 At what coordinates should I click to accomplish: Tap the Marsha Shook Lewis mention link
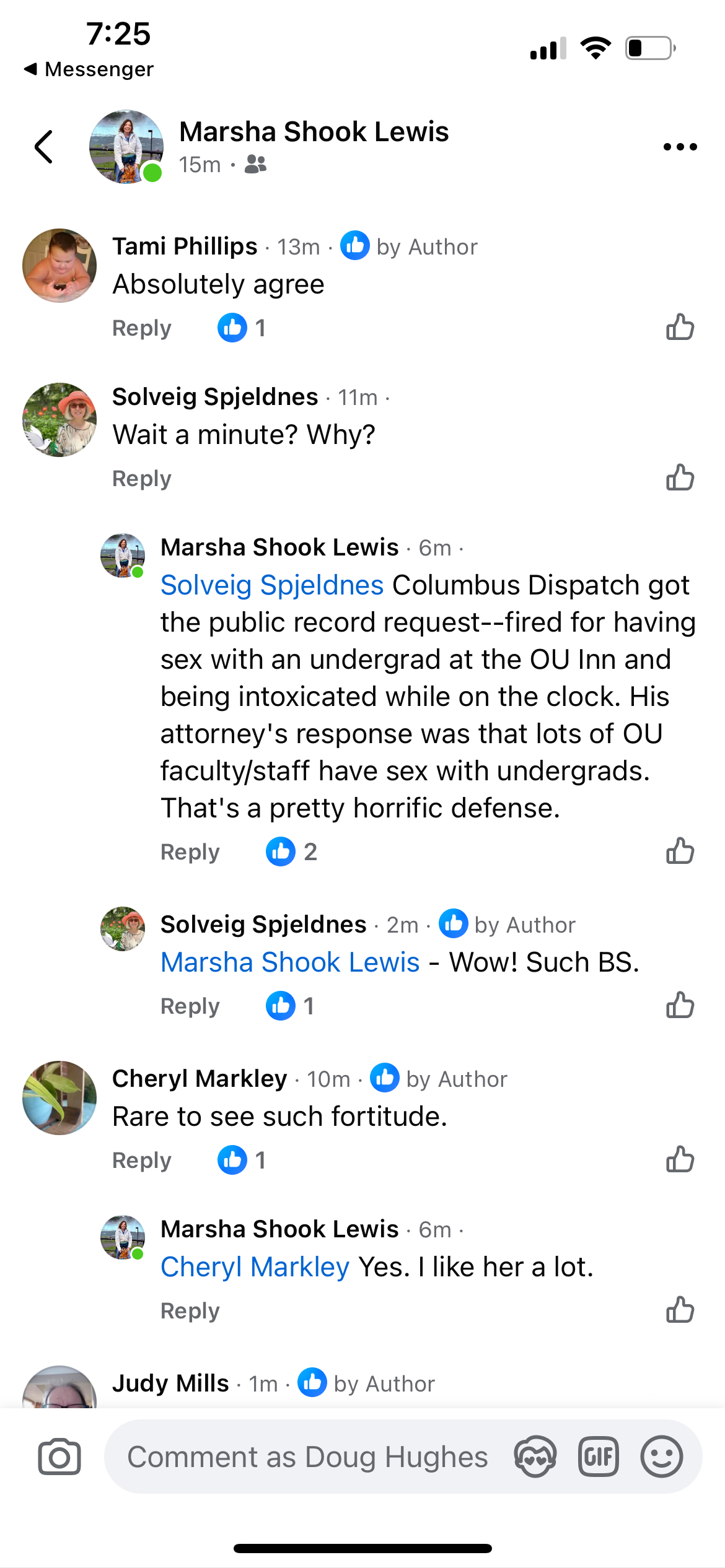click(x=290, y=962)
